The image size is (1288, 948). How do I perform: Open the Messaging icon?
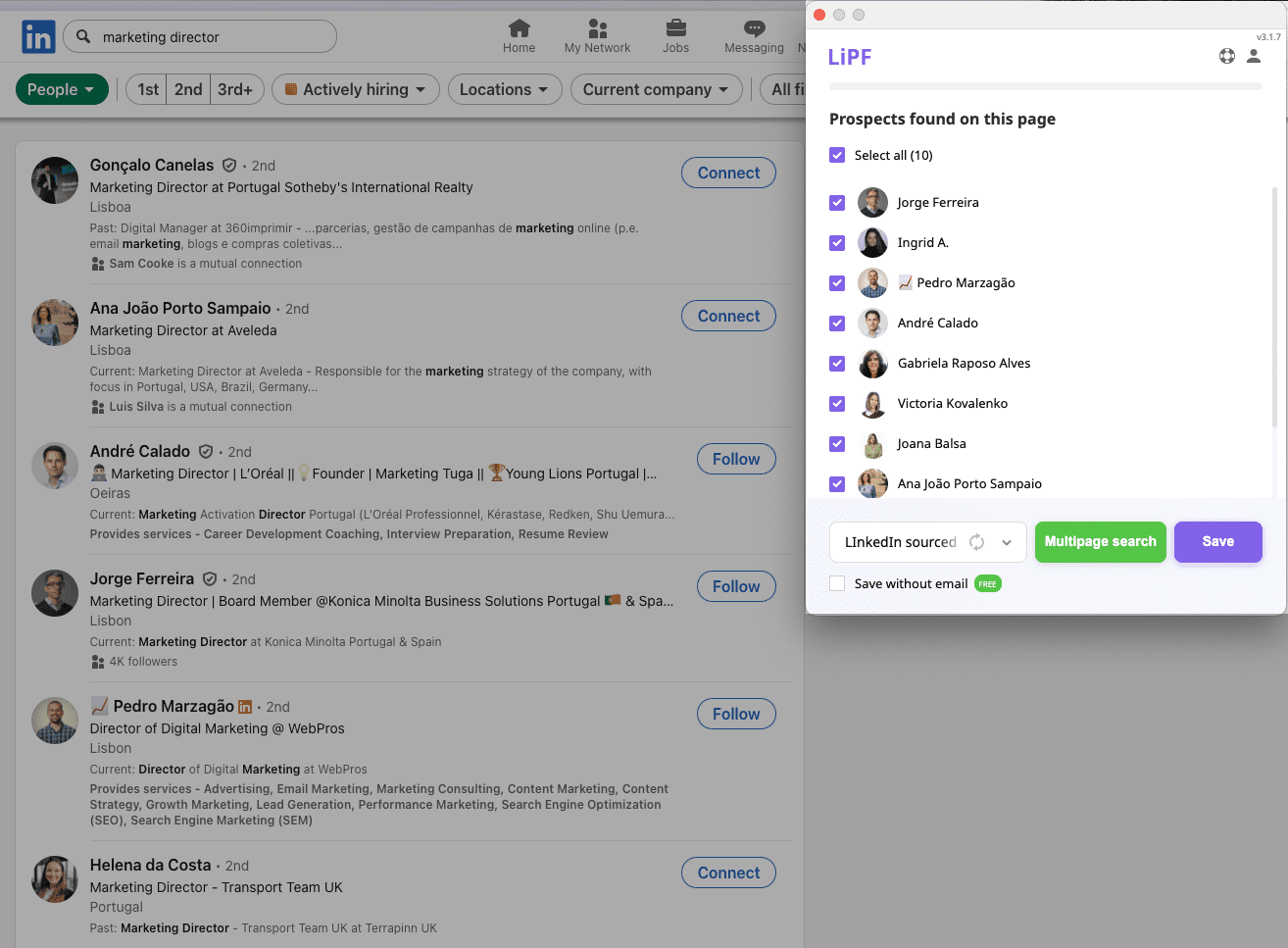754,28
